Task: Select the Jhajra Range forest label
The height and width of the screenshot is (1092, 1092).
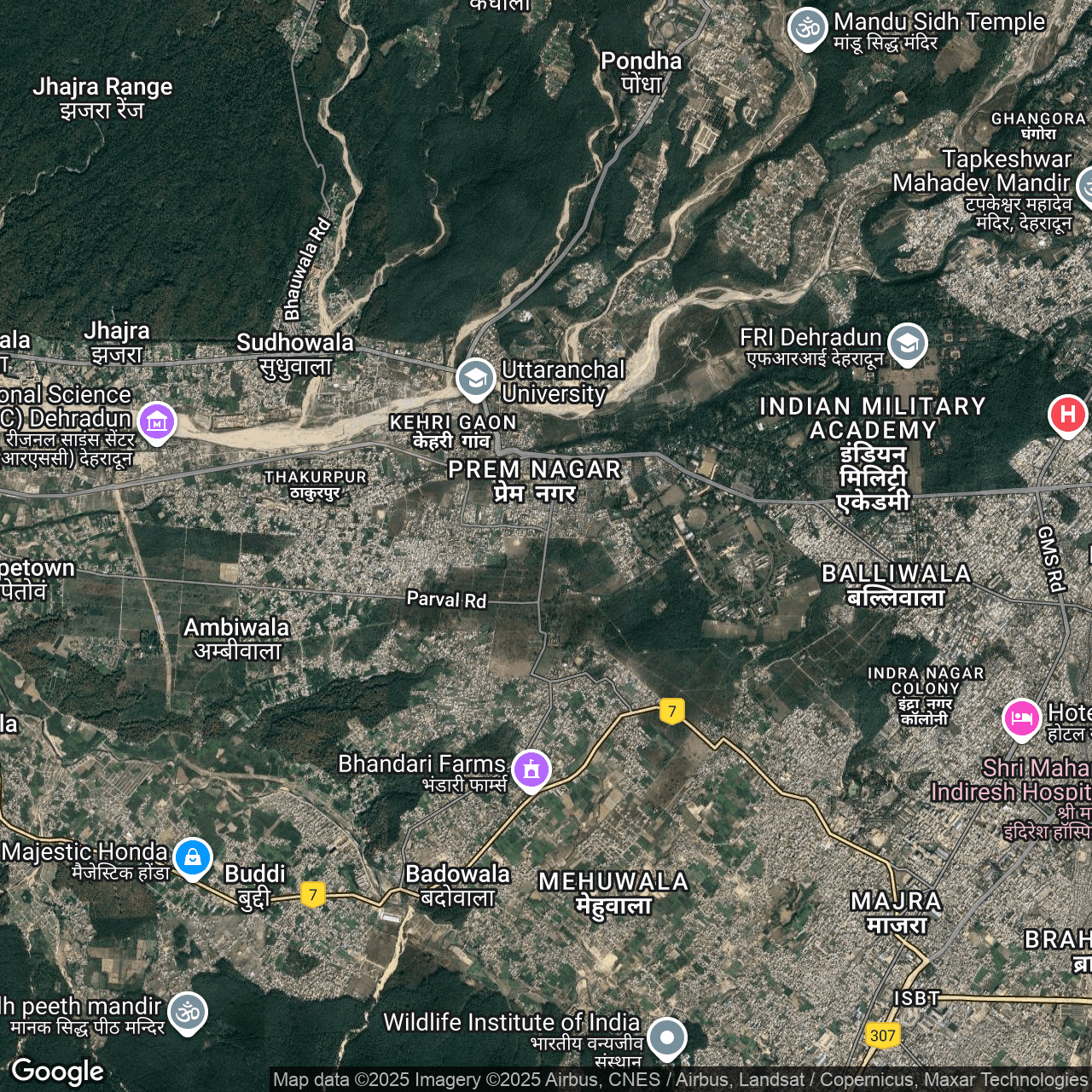Action: coord(102,97)
